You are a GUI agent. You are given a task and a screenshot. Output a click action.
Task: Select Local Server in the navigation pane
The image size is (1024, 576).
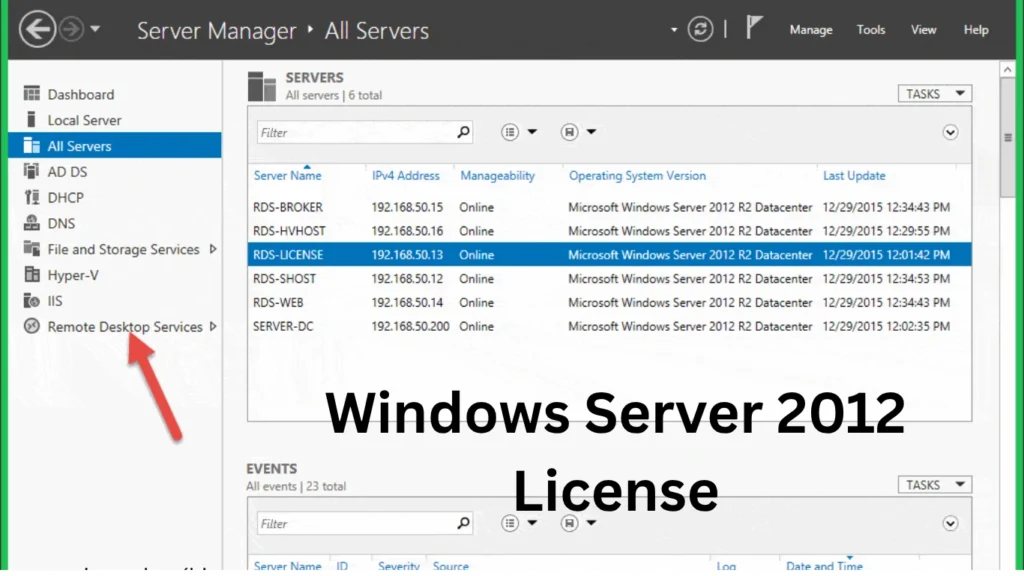click(x=85, y=119)
